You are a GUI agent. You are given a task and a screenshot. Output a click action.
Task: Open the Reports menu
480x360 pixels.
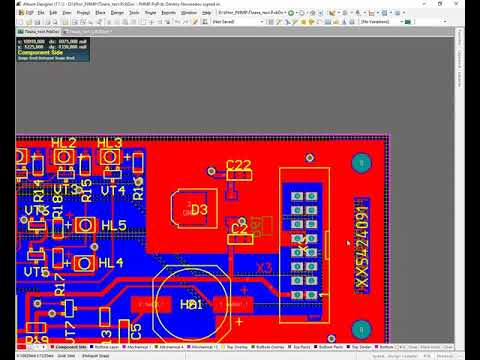click(x=169, y=13)
